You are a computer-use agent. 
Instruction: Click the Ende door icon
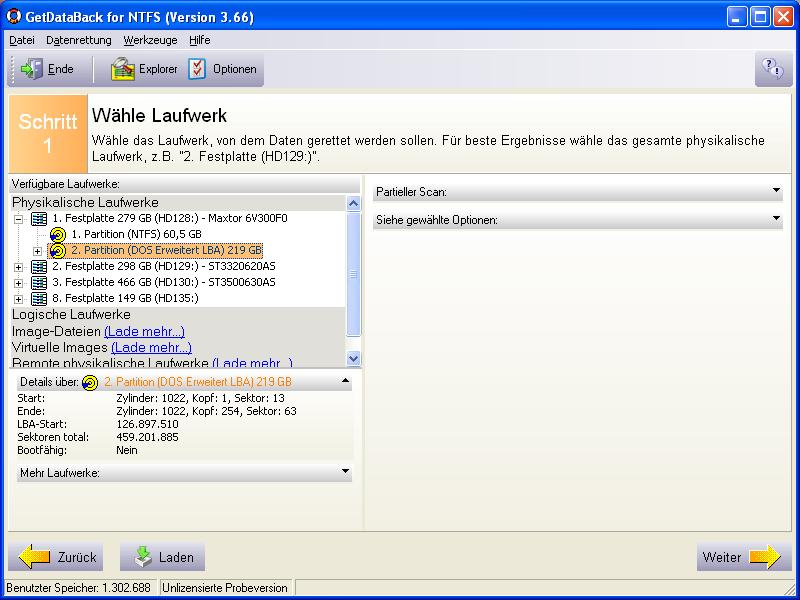(32, 69)
